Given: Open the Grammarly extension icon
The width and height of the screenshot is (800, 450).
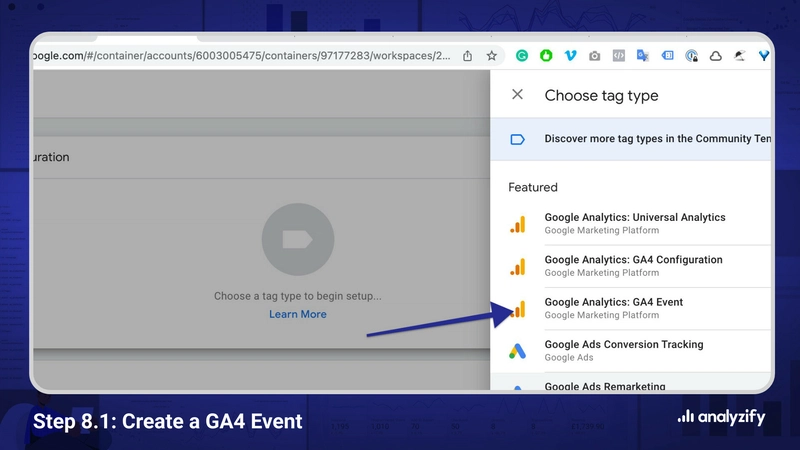Looking at the screenshot, I should (522, 56).
